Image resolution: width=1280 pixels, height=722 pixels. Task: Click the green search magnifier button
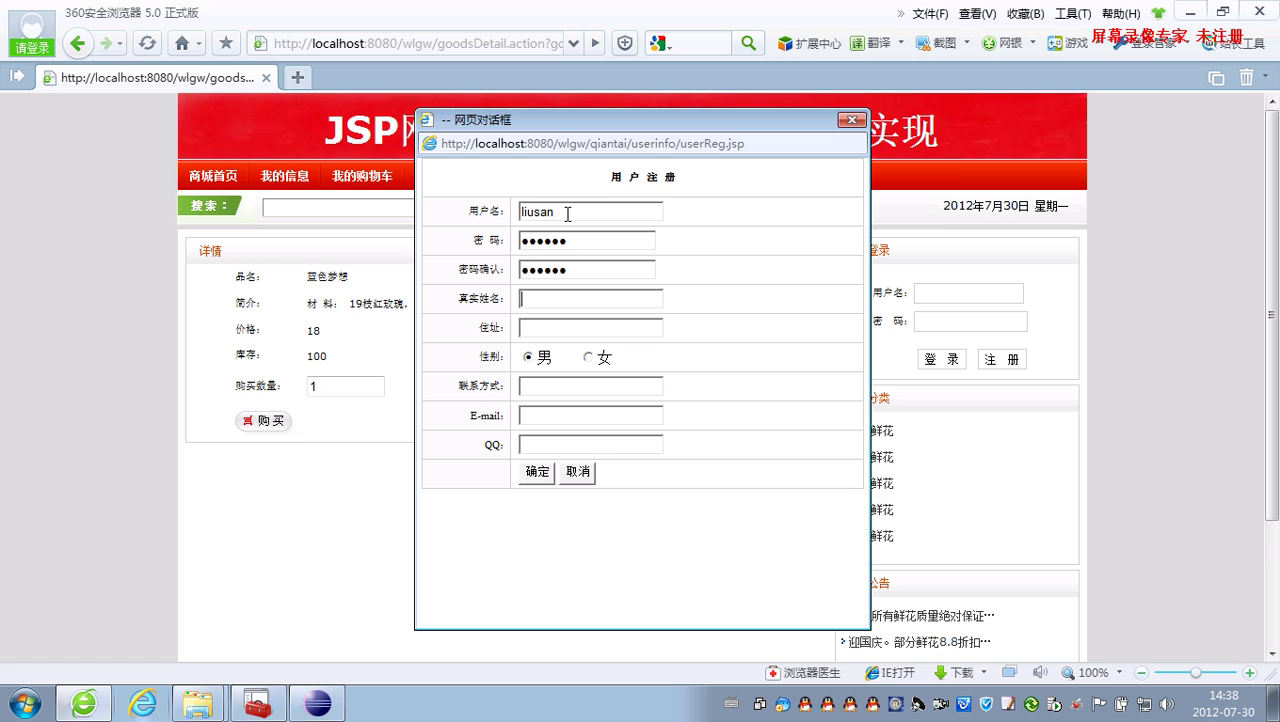click(x=747, y=43)
